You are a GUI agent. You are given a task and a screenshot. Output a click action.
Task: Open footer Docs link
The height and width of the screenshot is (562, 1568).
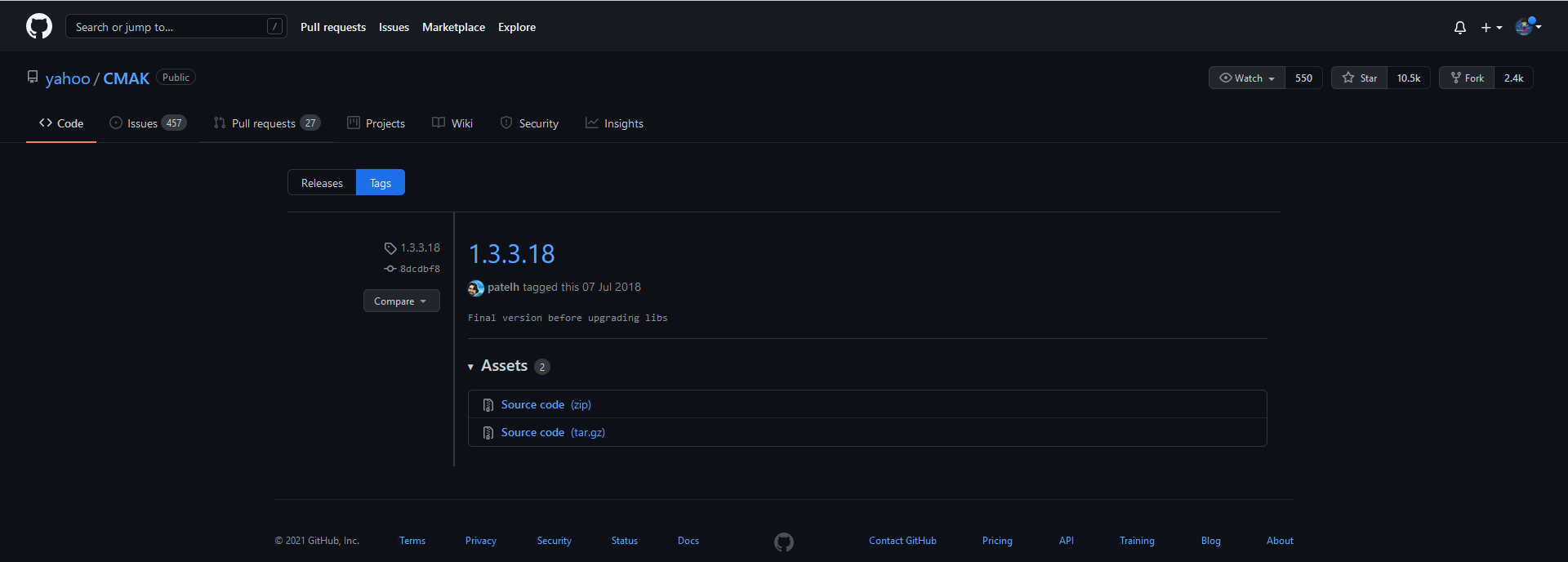pyautogui.click(x=688, y=541)
